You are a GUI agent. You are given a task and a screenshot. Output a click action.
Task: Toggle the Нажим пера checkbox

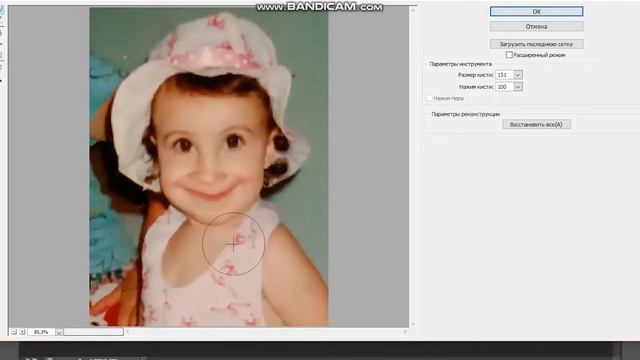click(429, 98)
